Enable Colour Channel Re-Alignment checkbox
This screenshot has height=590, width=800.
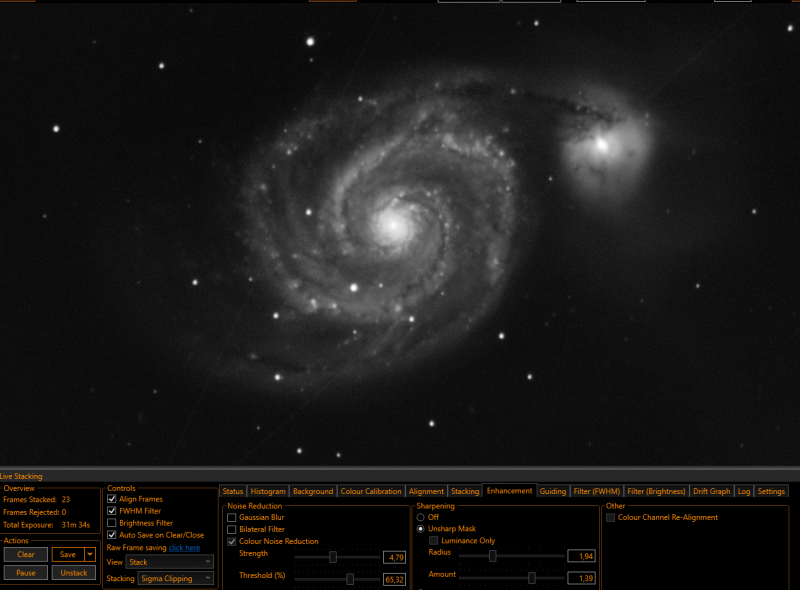(610, 518)
